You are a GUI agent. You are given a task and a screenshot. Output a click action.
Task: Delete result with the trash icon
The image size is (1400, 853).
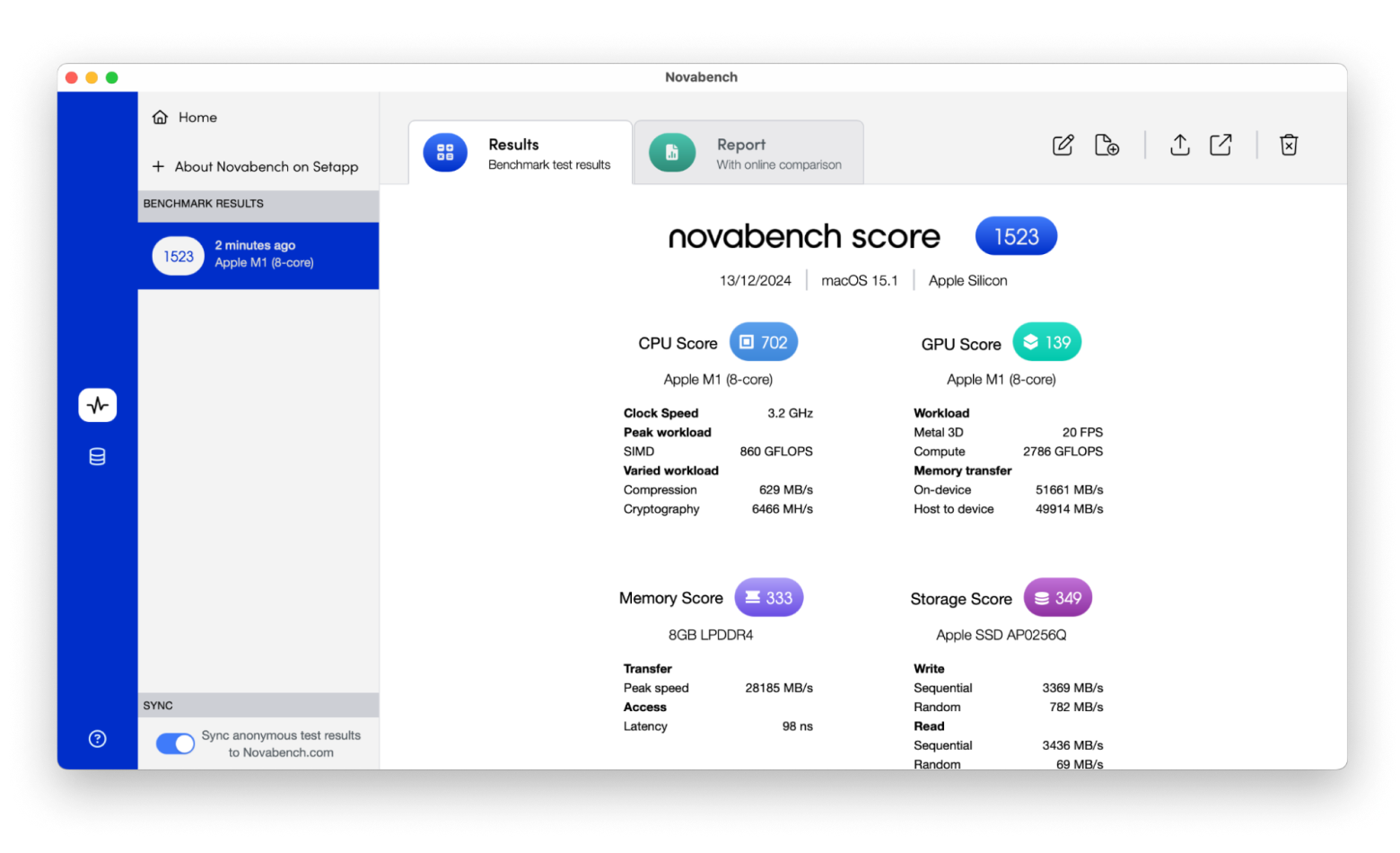[1289, 145]
